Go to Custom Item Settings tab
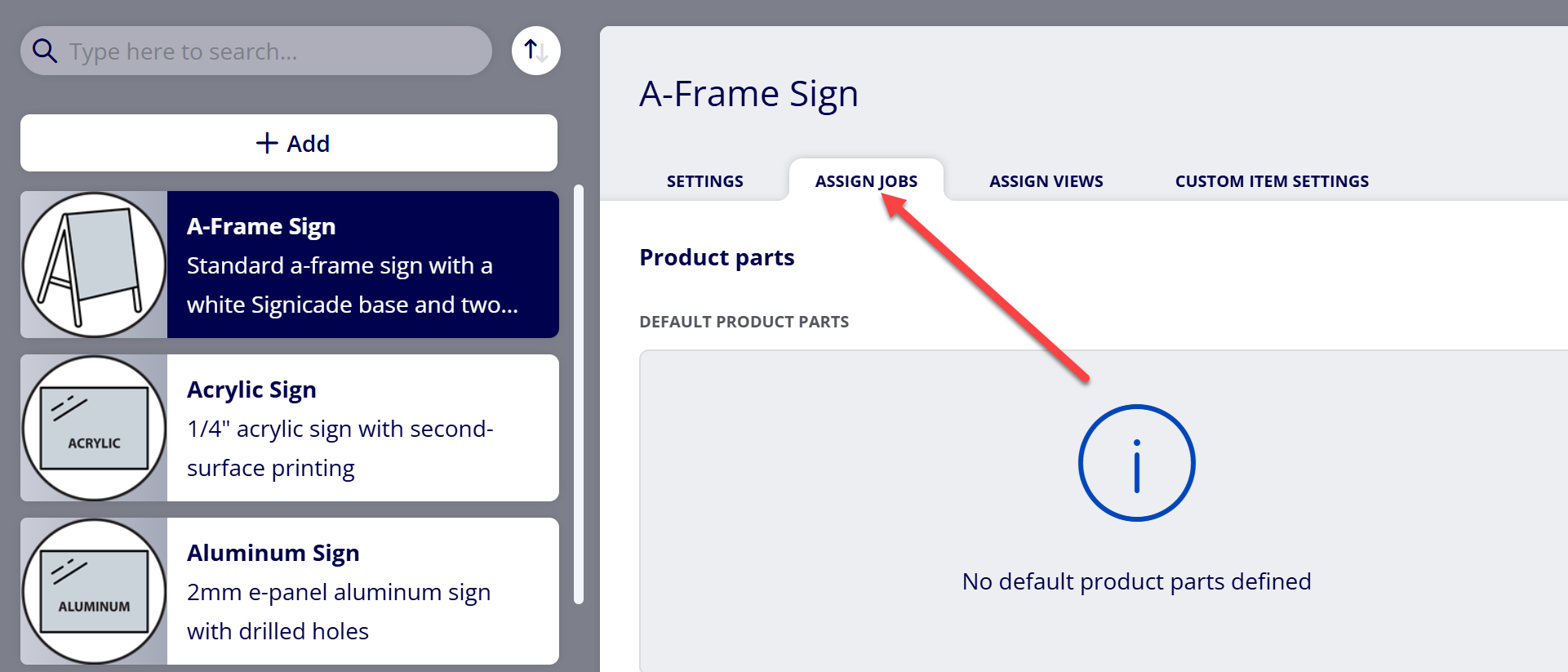Viewport: 1568px width, 672px height. pos(1272,181)
